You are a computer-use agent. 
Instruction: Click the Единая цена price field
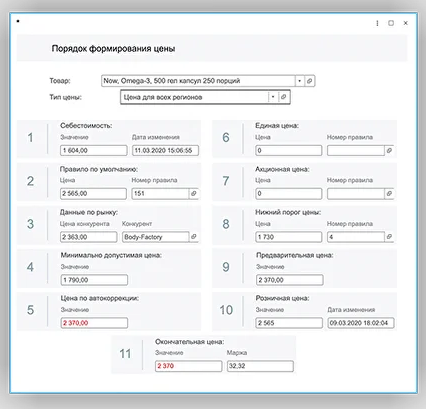click(x=289, y=150)
